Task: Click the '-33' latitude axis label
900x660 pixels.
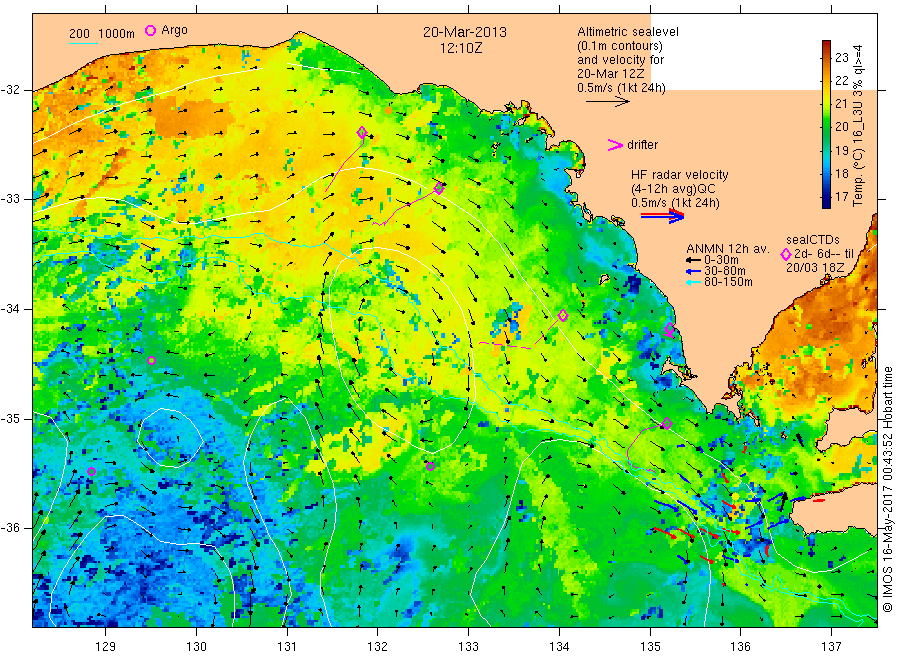Action: (10, 199)
